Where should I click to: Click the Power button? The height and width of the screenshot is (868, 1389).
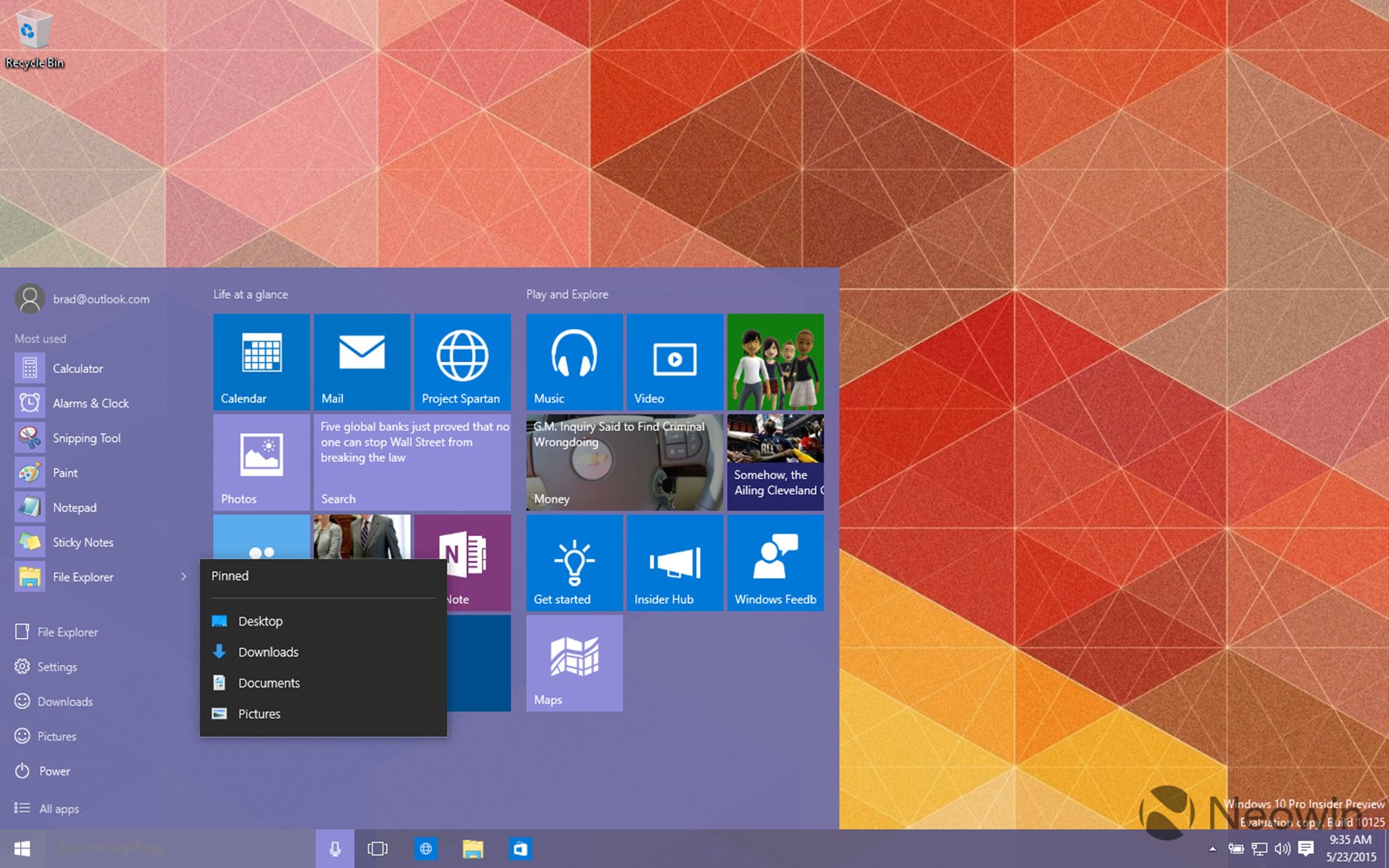(x=54, y=771)
